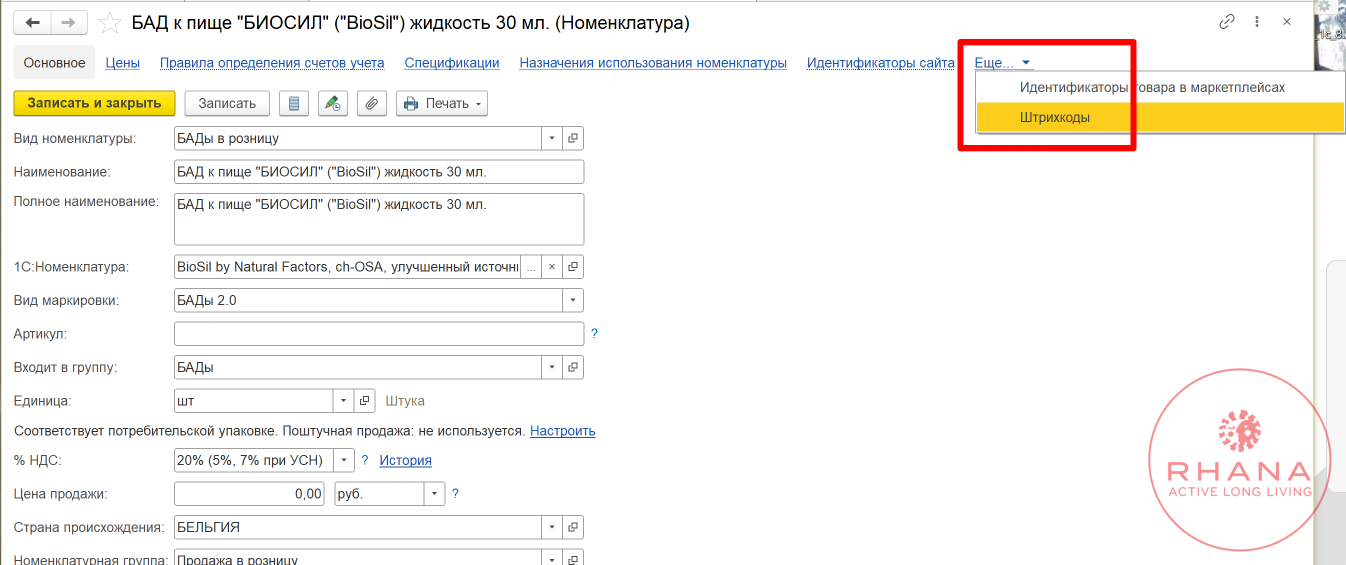The width and height of the screenshot is (1346, 565).
Task: Open the Печать dropdown menu
Action: click(x=441, y=103)
